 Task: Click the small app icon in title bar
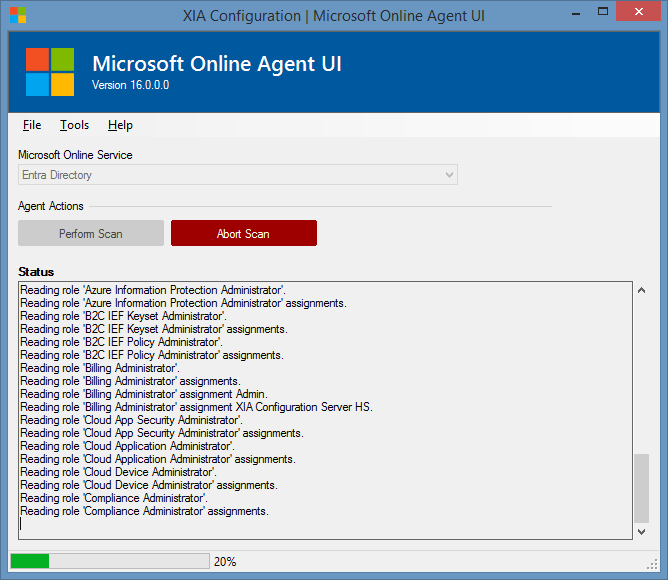point(18,15)
